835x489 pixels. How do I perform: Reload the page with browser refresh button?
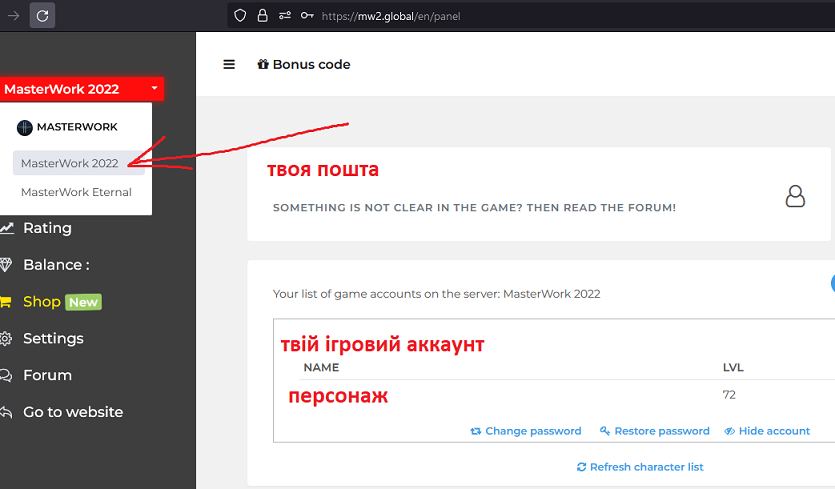[x=43, y=16]
